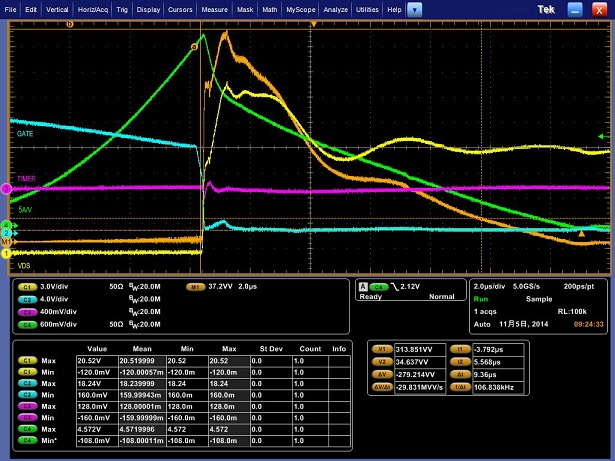Select cursor a marker on green trace
This screenshot has width=615, height=461.
tap(194, 47)
